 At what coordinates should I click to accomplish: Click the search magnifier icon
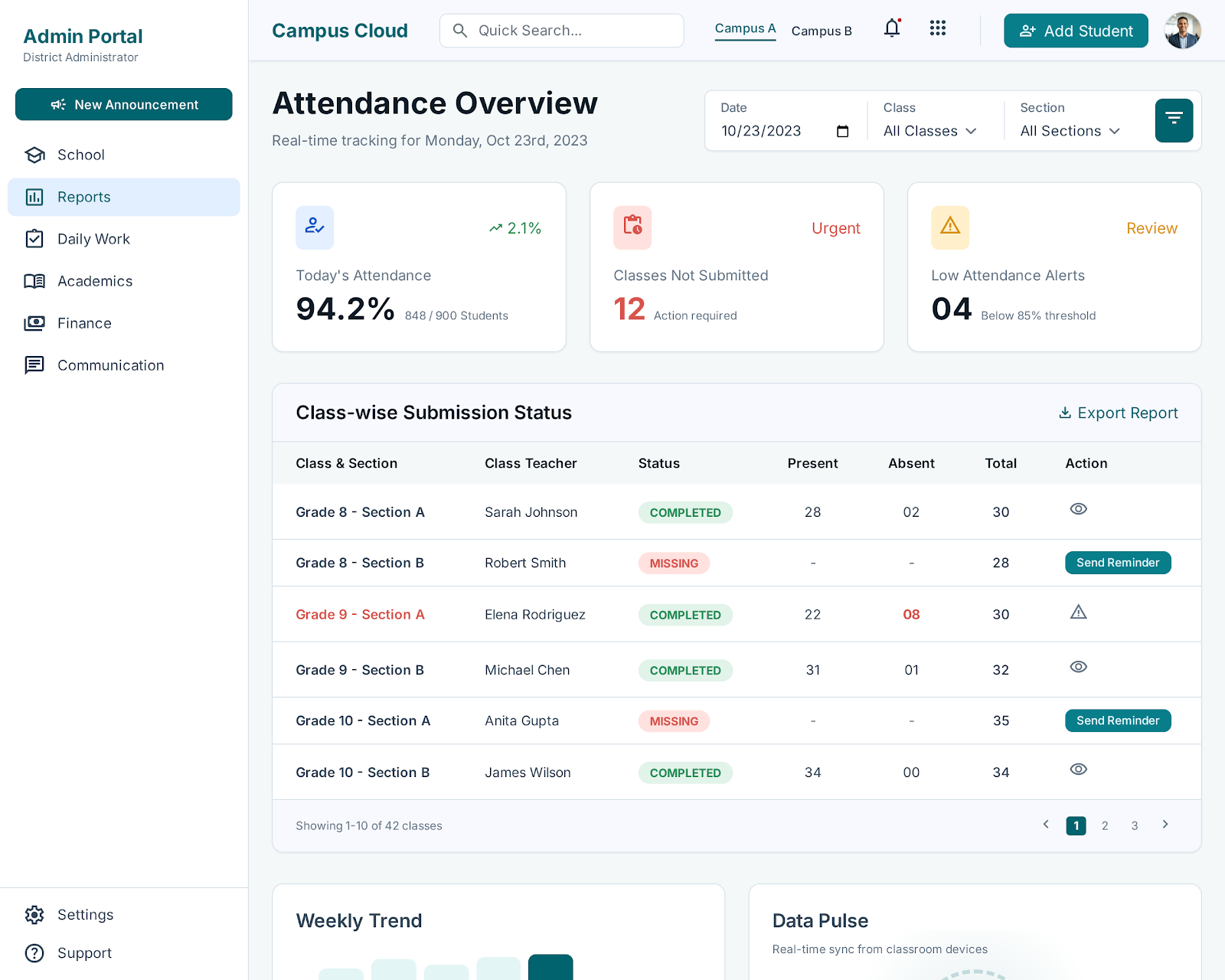(460, 31)
